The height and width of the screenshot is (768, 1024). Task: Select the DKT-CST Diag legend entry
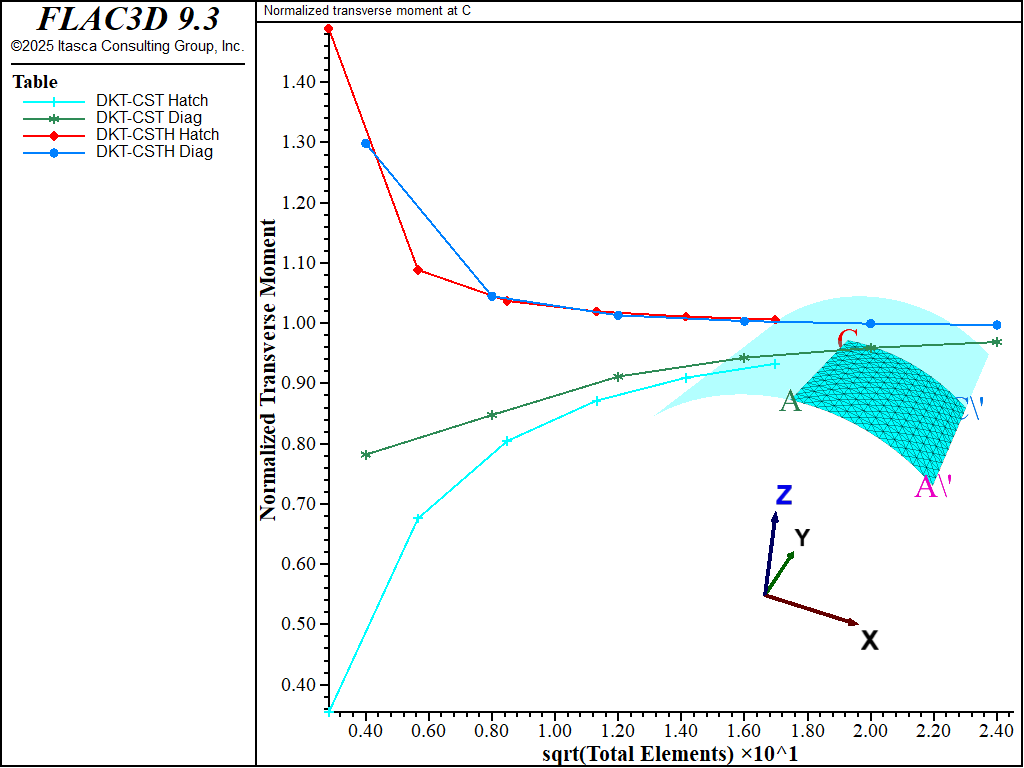[149, 118]
